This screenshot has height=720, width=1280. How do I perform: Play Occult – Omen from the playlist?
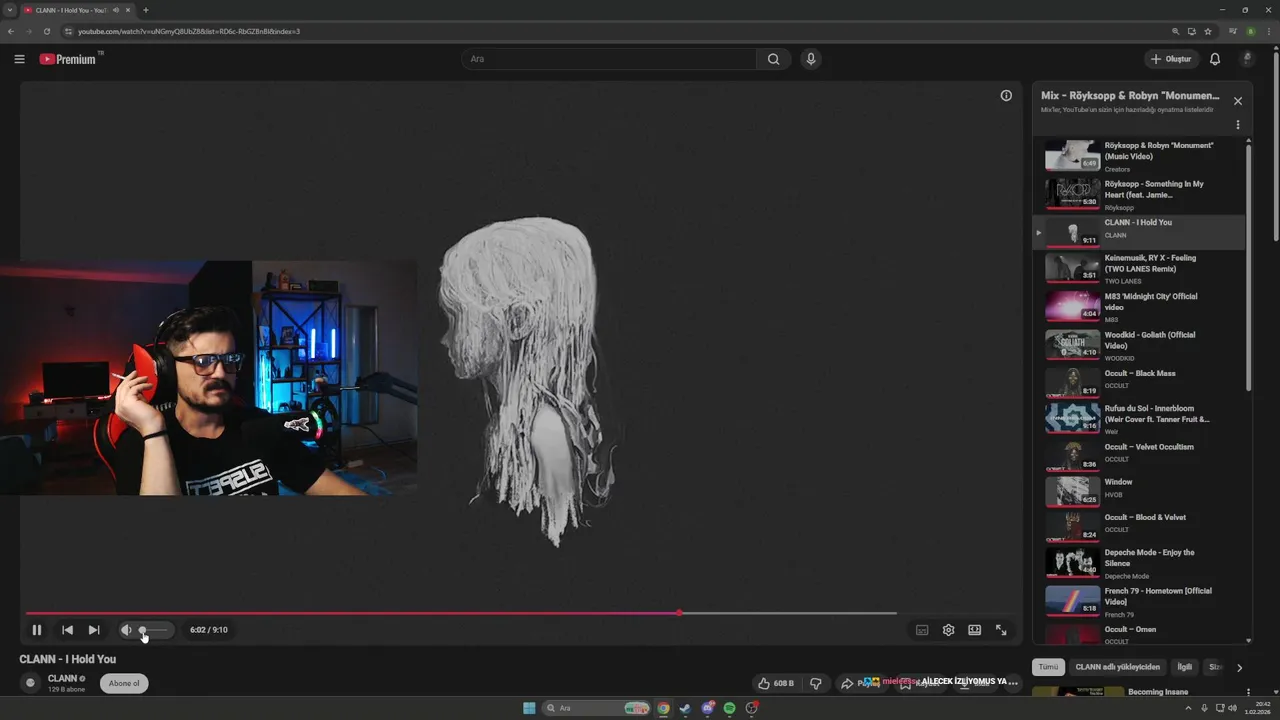click(x=1139, y=633)
